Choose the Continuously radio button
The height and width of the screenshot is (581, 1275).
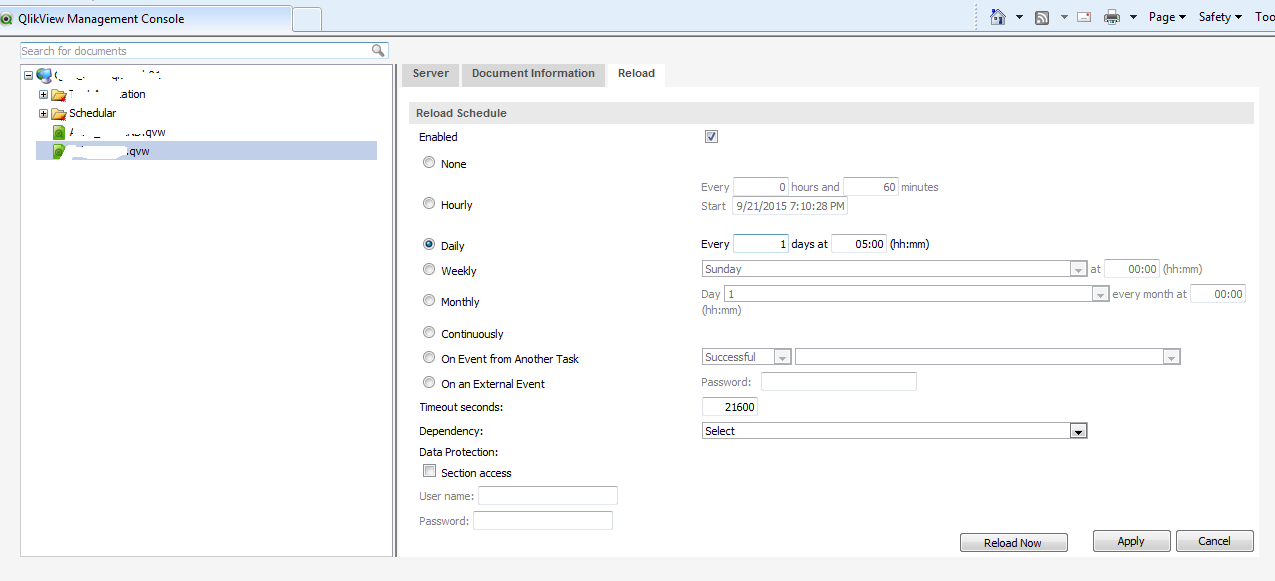click(429, 333)
